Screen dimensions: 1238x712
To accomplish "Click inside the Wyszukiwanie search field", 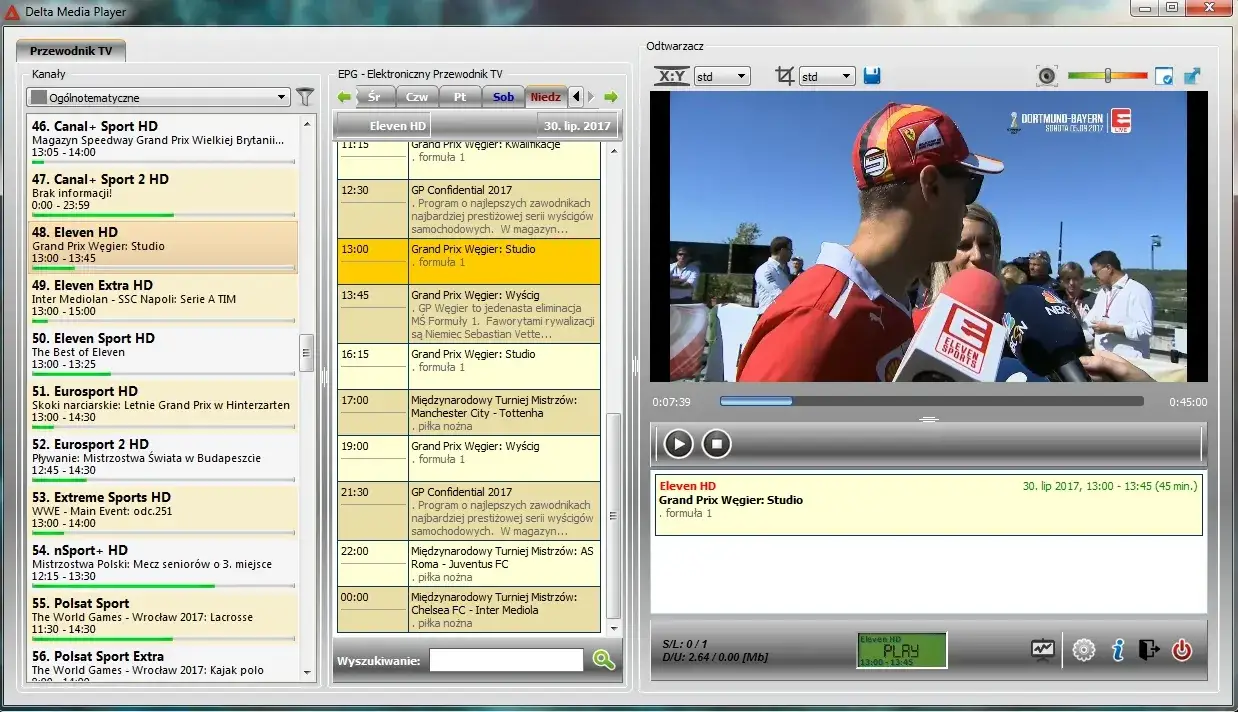I will tap(505, 659).
